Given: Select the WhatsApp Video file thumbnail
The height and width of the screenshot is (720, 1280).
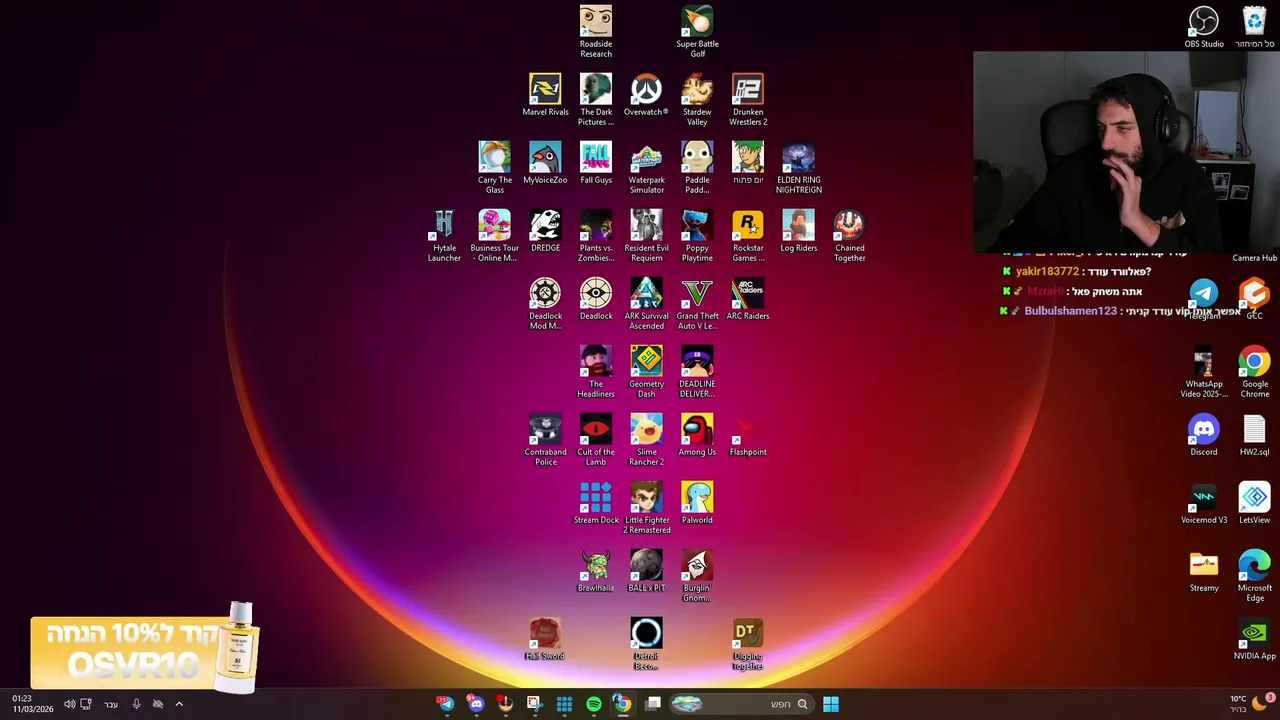Looking at the screenshot, I should (1204, 371).
